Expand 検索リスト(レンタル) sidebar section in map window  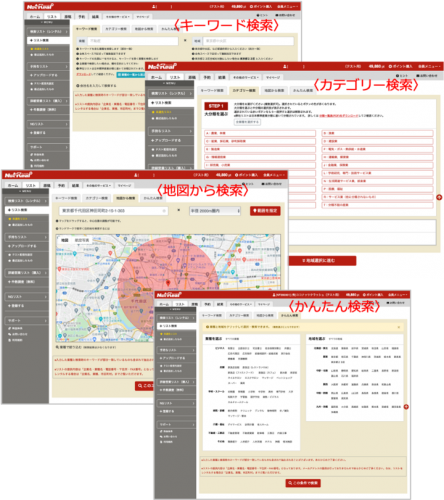26,201
